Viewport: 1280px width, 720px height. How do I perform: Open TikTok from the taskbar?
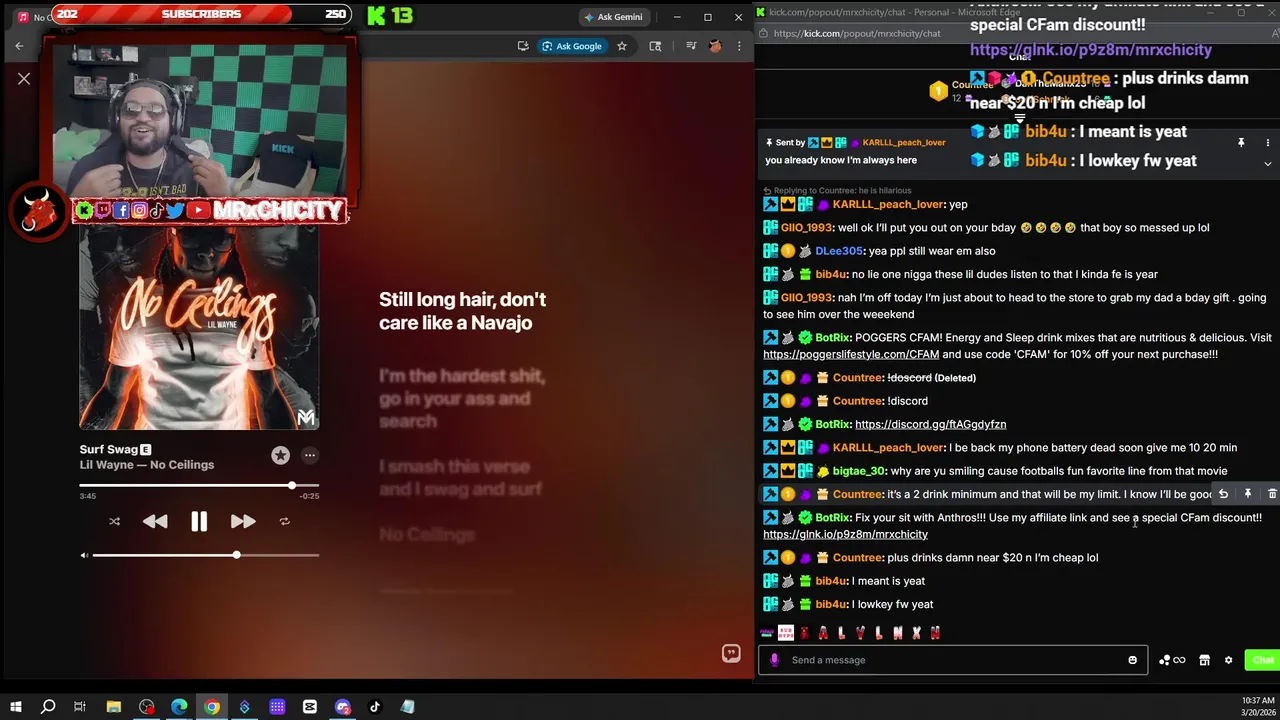(x=375, y=707)
